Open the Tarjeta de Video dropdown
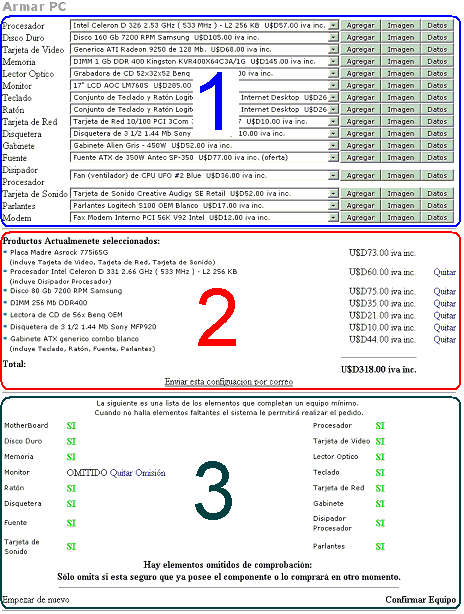The image size is (464, 614). pos(333,50)
